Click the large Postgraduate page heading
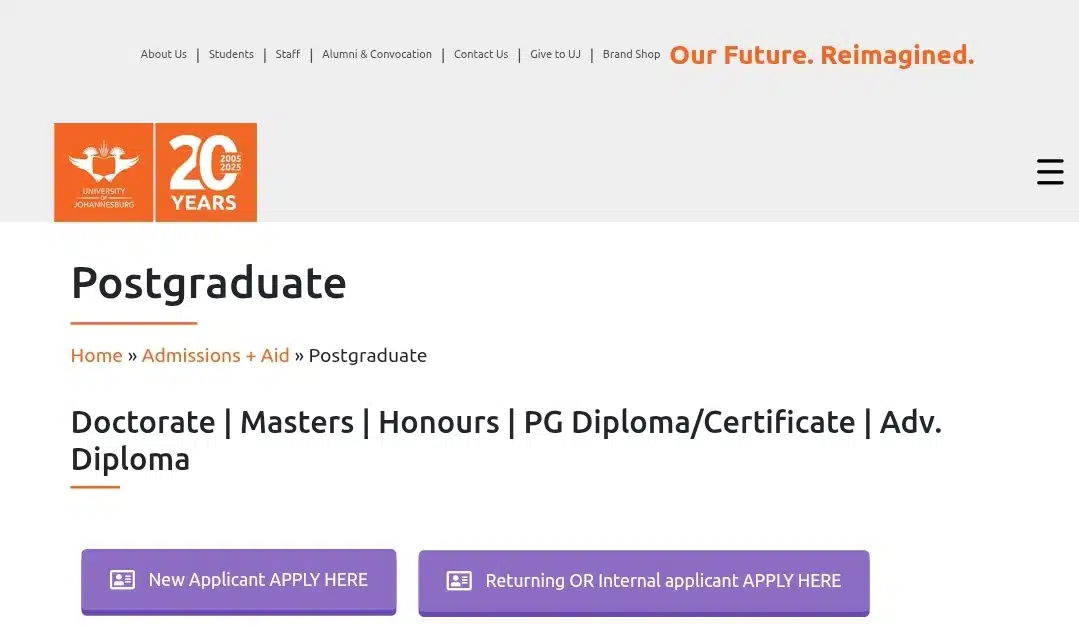This screenshot has width=1079, height=625. pos(209,283)
